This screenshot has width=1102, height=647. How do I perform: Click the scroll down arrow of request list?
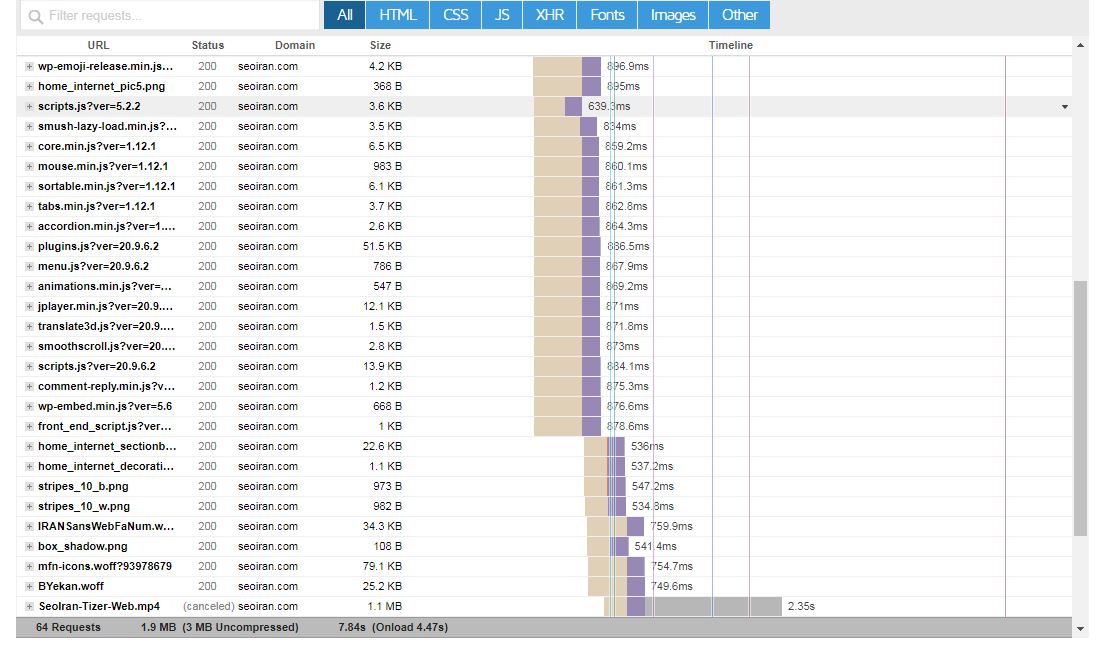coord(1080,629)
